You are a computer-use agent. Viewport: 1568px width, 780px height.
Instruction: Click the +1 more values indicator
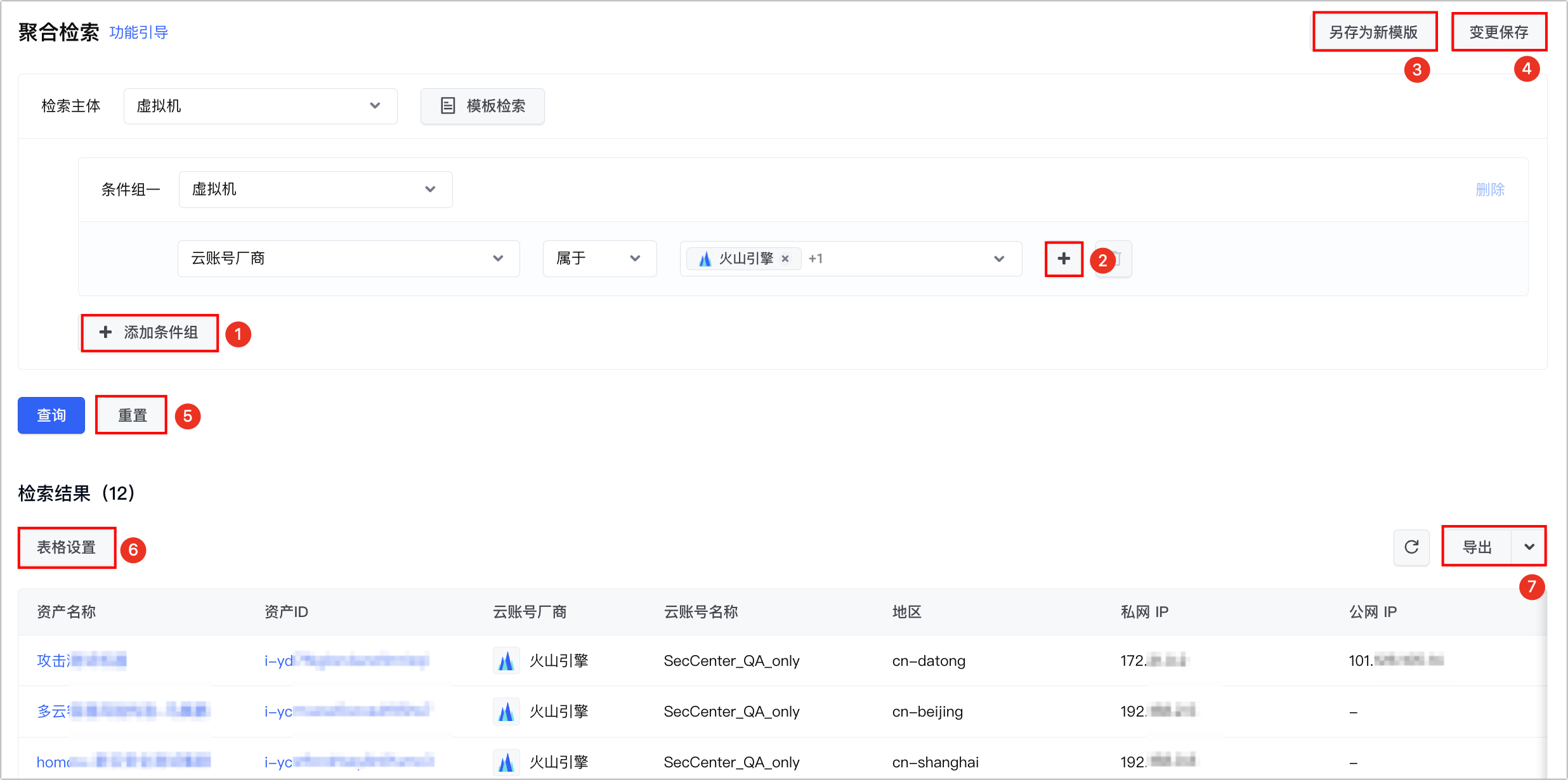point(816,259)
